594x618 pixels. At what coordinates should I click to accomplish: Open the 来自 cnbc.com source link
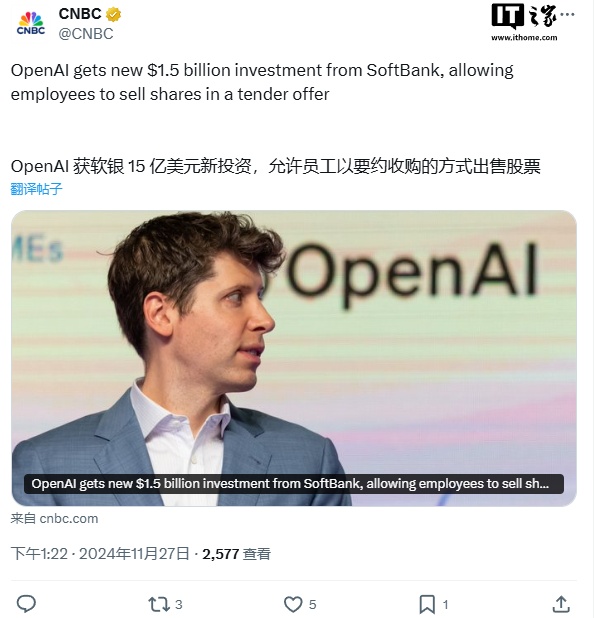[54, 518]
